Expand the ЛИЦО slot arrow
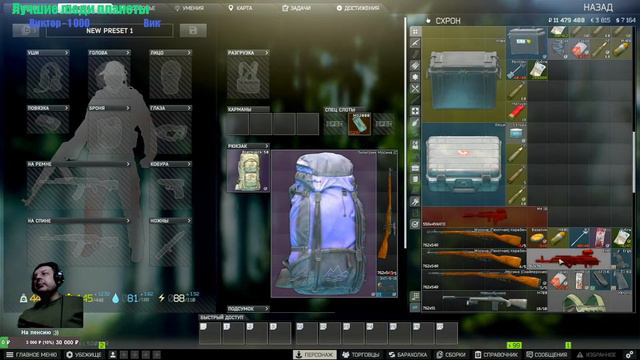This screenshot has width=640, height=360. 189,53
